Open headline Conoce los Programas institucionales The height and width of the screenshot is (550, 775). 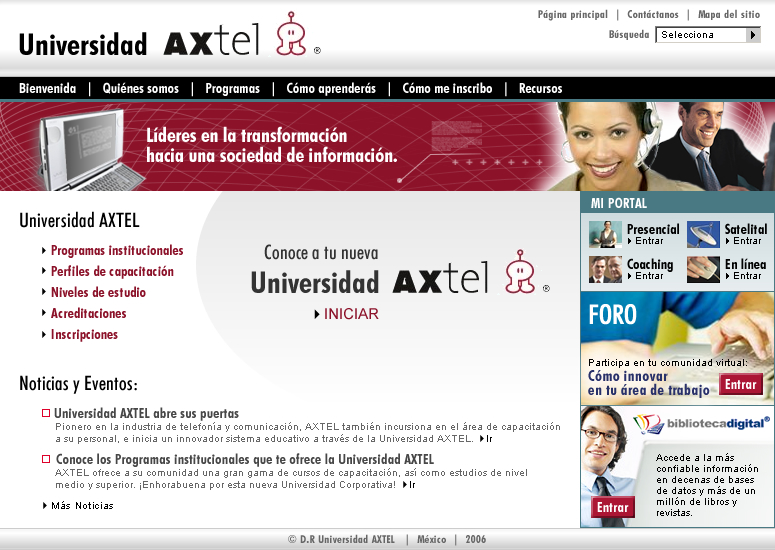click(x=245, y=460)
